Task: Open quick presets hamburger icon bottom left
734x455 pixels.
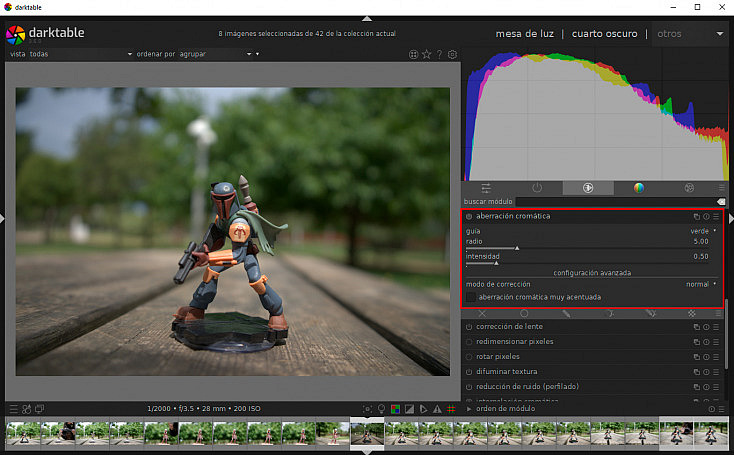Action: pyautogui.click(x=14, y=409)
